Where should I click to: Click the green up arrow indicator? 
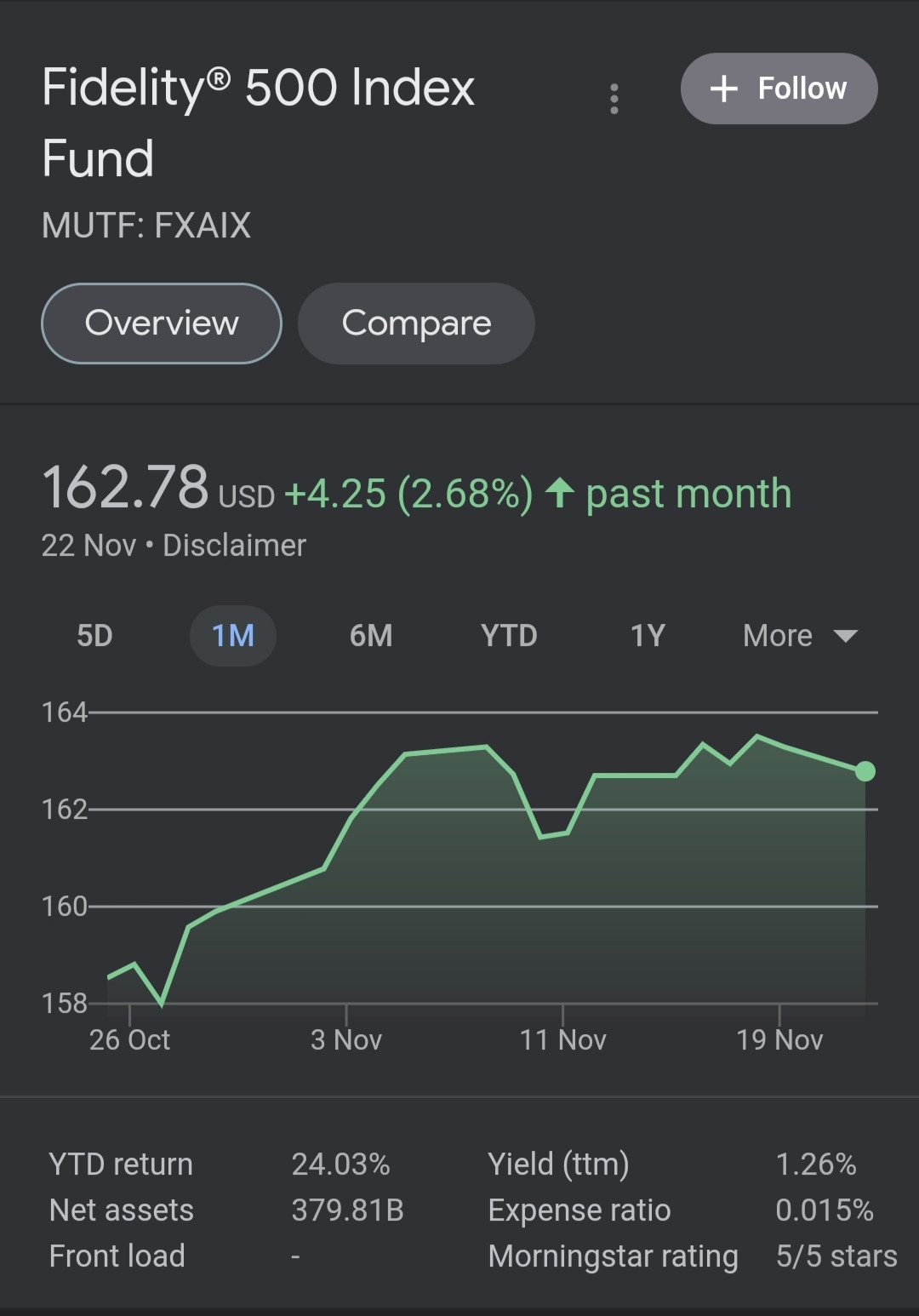[560, 493]
